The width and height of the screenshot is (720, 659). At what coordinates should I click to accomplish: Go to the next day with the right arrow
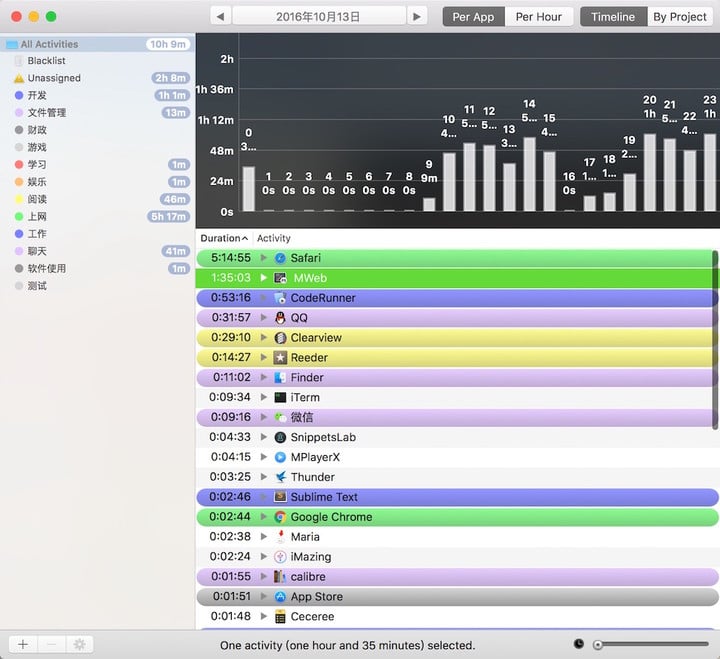click(x=417, y=17)
